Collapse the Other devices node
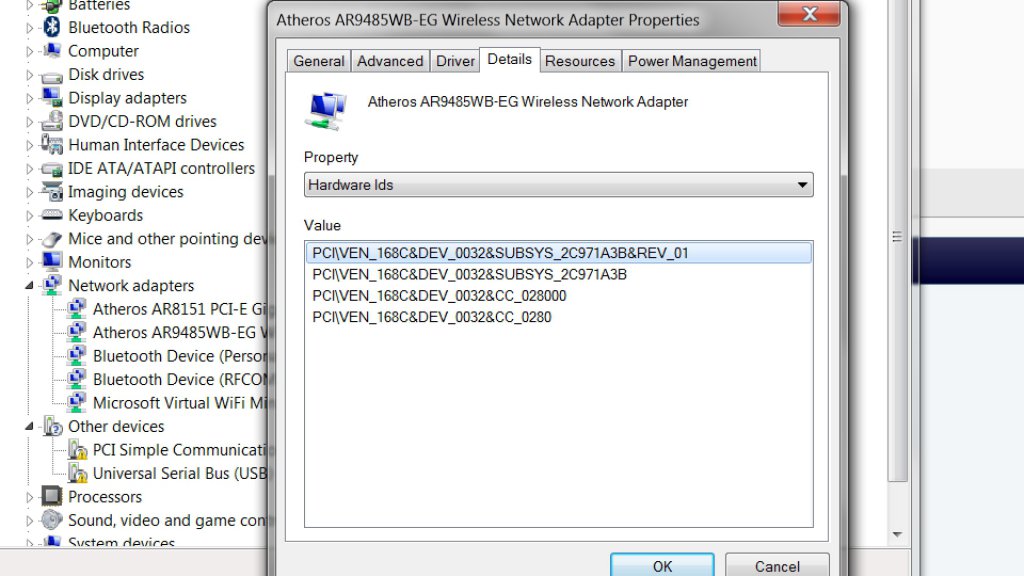This screenshot has height=576, width=1024. point(29,426)
